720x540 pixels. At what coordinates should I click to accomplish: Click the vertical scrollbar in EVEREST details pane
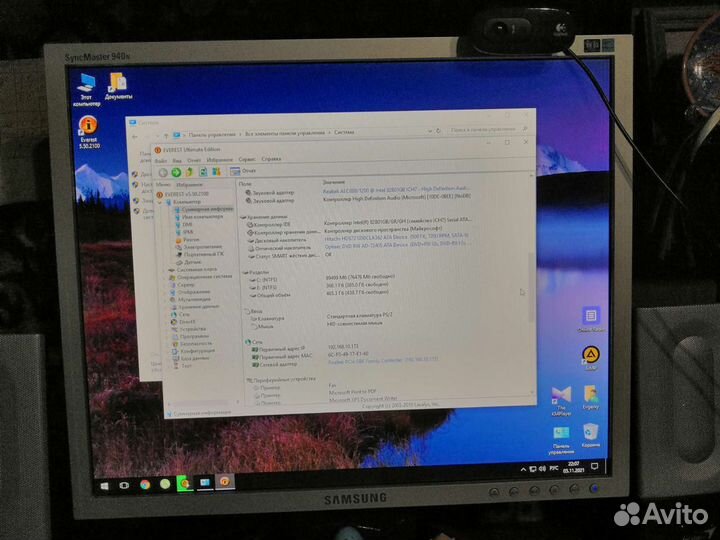532,285
